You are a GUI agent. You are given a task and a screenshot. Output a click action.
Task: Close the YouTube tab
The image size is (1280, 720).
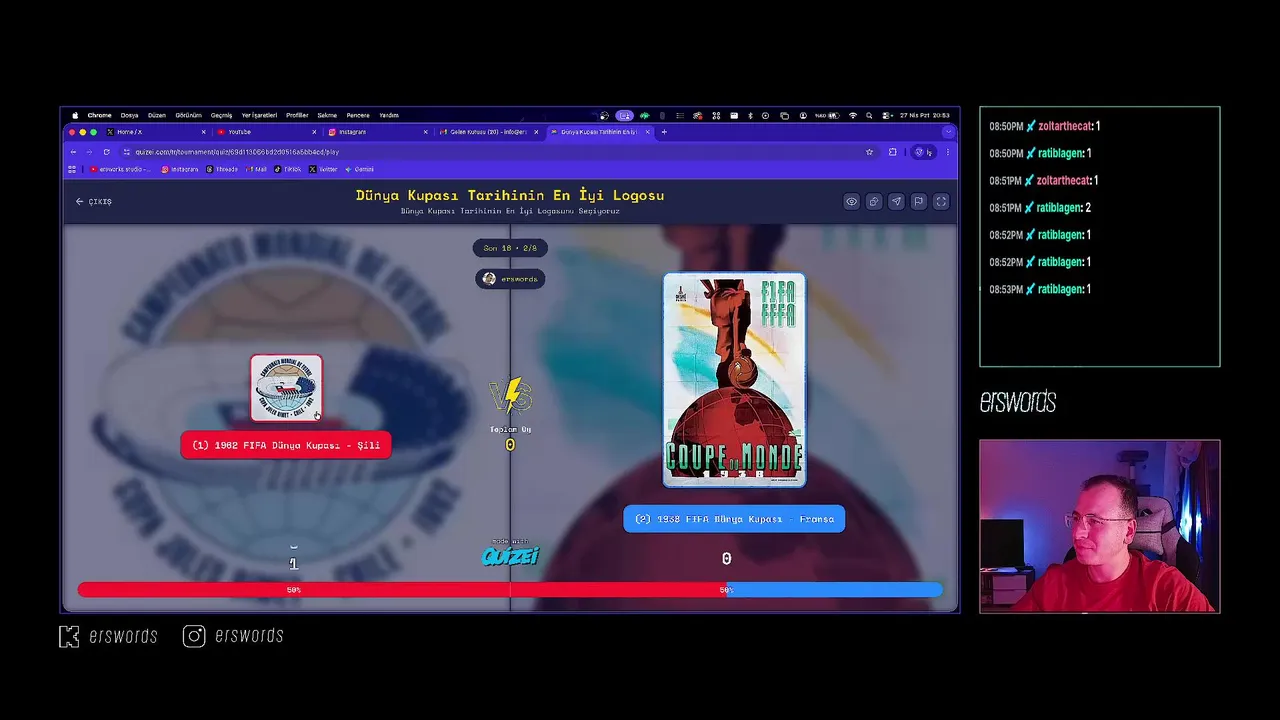click(x=314, y=132)
